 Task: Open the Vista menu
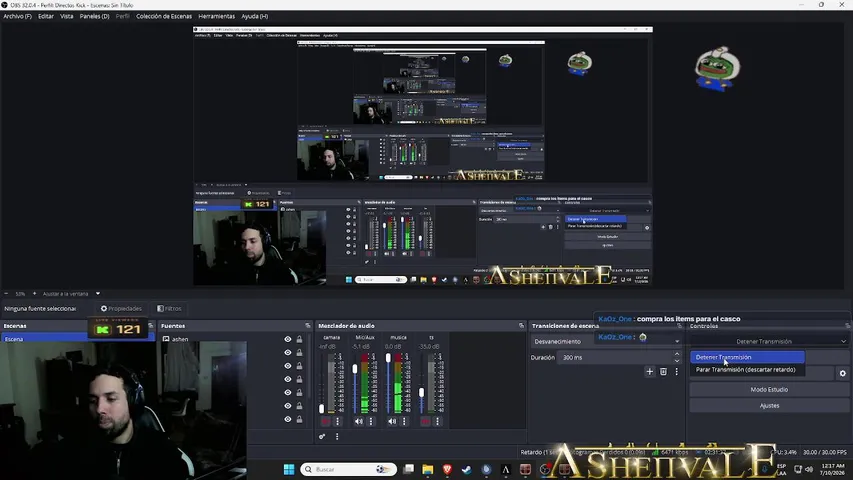[66, 16]
